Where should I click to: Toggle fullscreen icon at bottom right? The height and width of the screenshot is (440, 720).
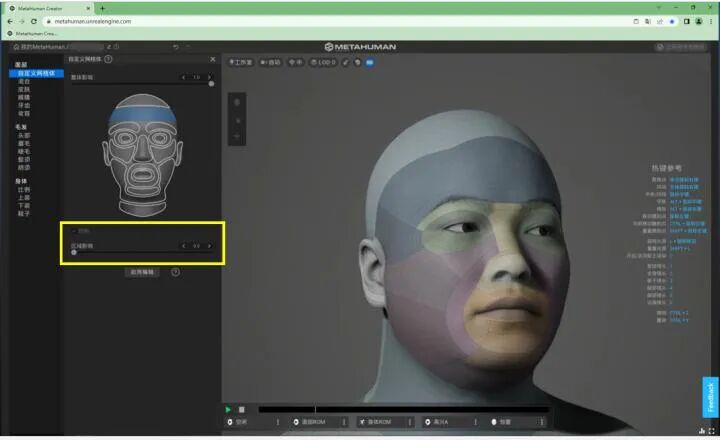tap(712, 431)
